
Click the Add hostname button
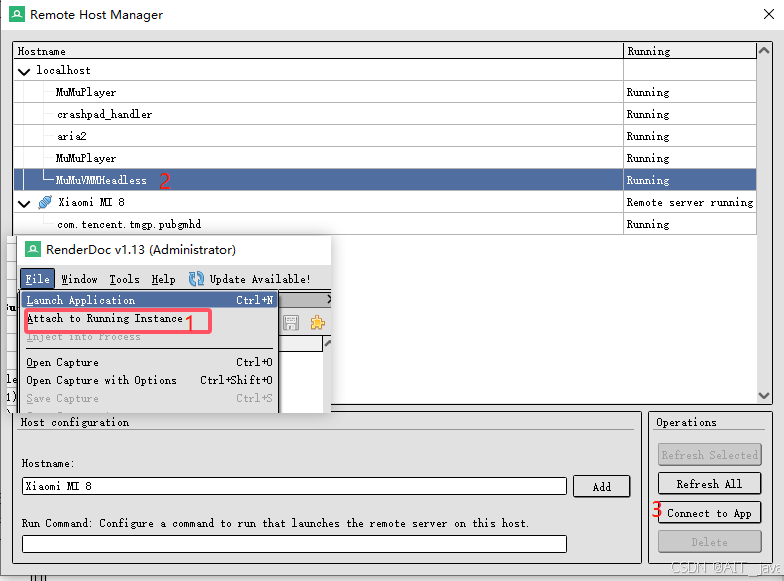[x=602, y=486]
